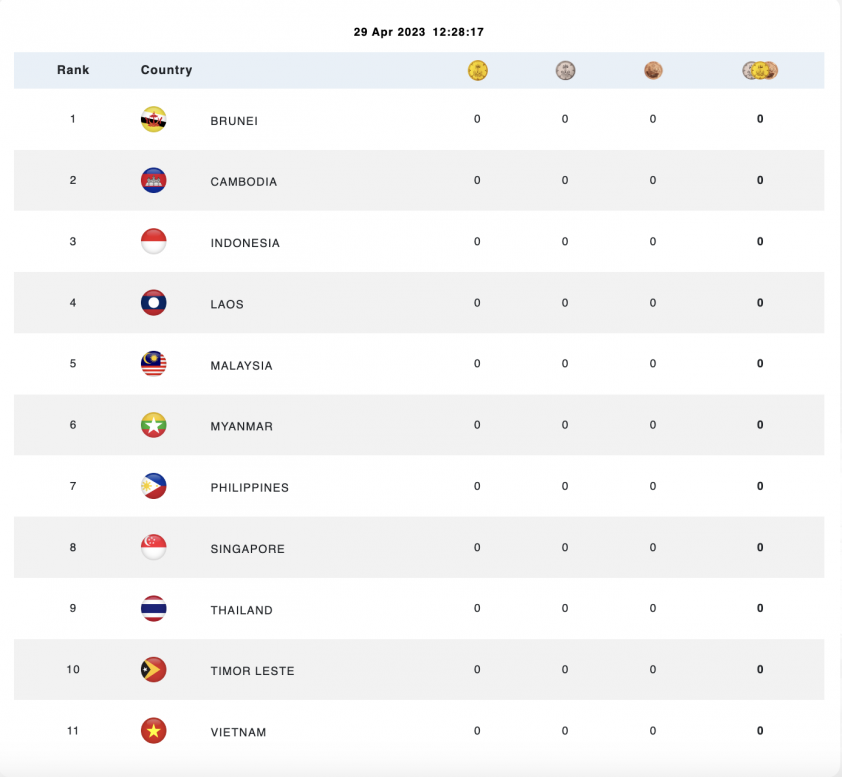The height and width of the screenshot is (777, 842).
Task: Click the Brunei flag icon
Action: tap(154, 119)
